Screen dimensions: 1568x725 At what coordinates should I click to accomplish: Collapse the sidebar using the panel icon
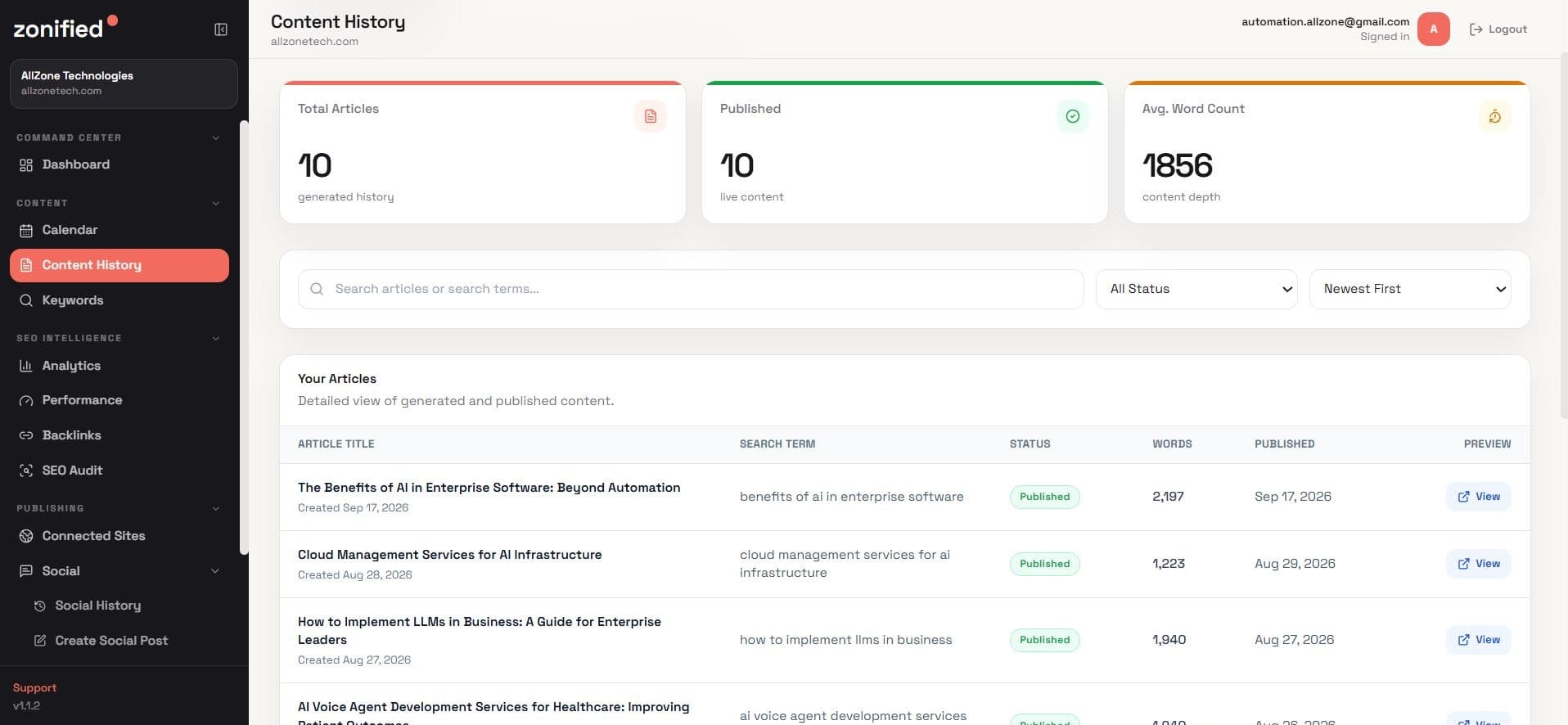pos(221,29)
